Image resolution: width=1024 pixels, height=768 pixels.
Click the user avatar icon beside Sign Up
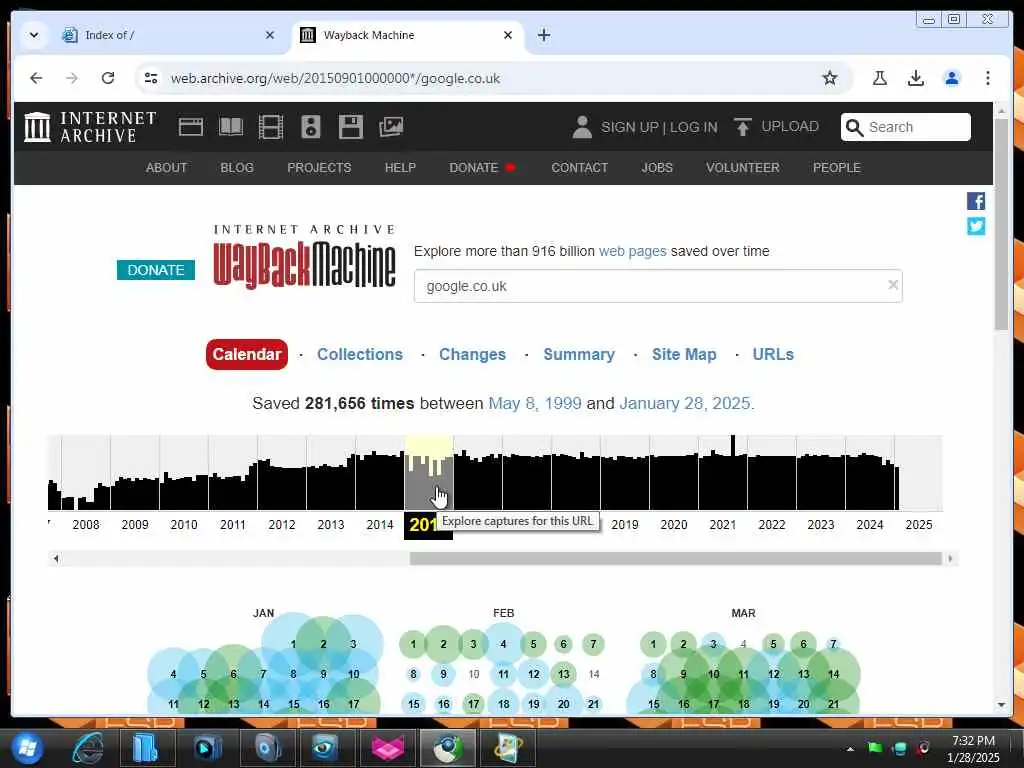tap(582, 127)
